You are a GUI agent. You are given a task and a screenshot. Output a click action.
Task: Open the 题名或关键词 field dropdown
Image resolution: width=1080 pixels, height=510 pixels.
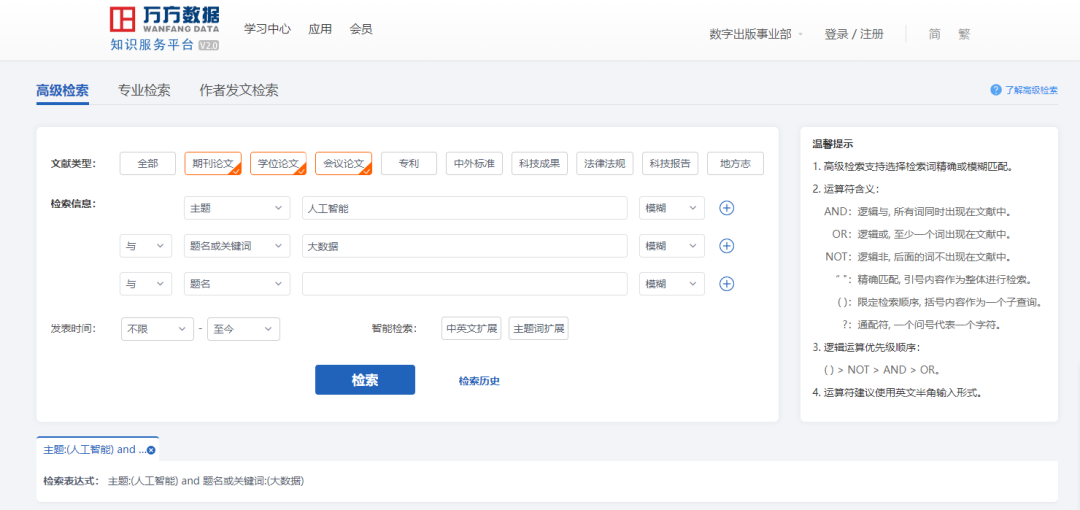(x=237, y=246)
